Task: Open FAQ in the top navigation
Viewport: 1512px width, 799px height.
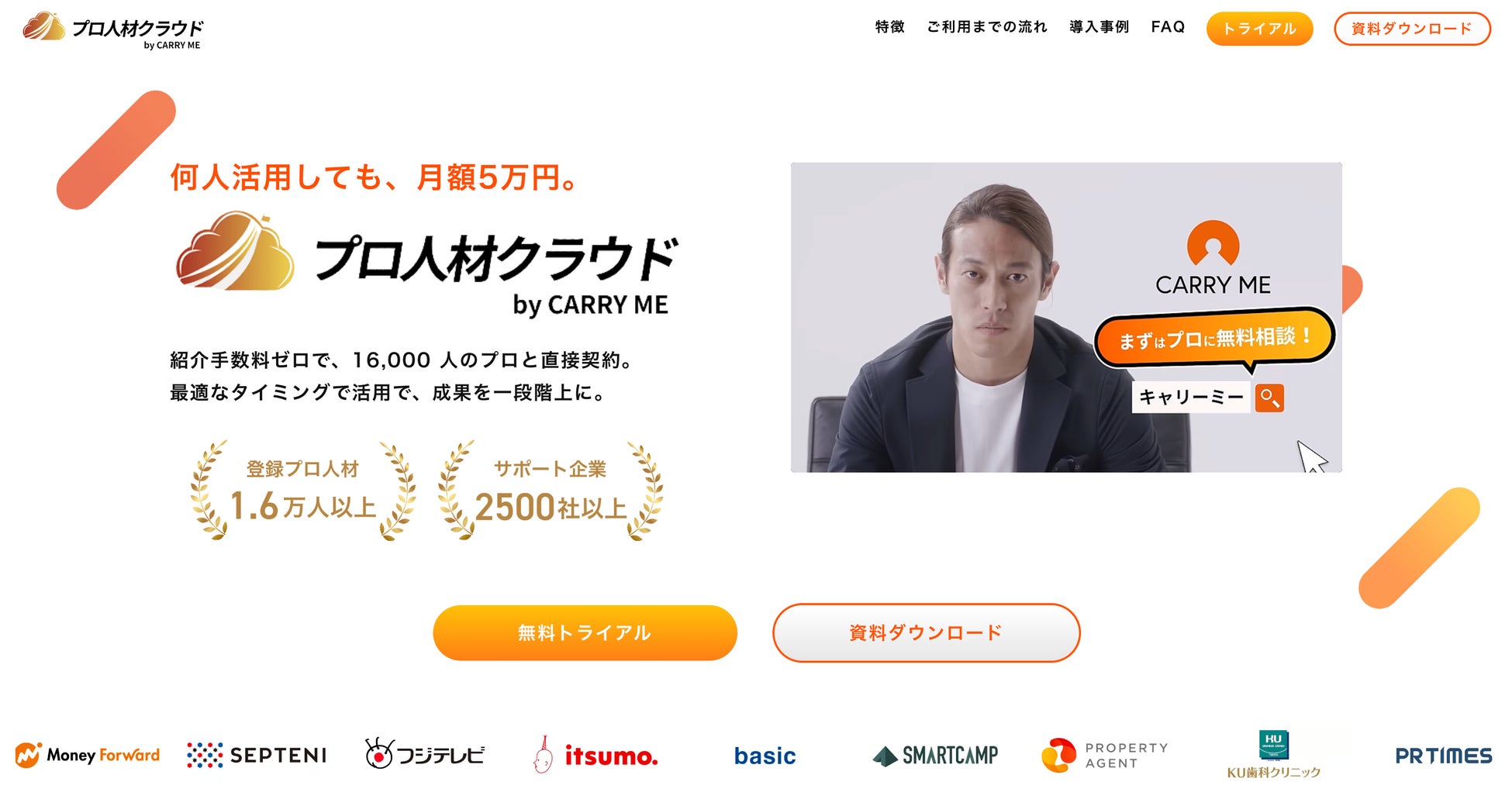Action: pos(1168,27)
